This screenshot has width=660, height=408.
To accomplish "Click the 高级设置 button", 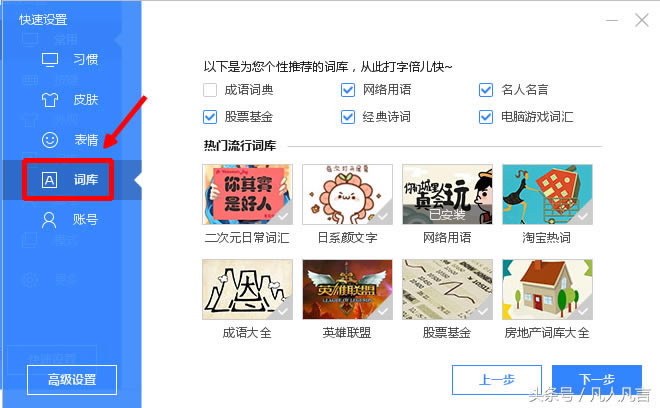I will tap(72, 380).
